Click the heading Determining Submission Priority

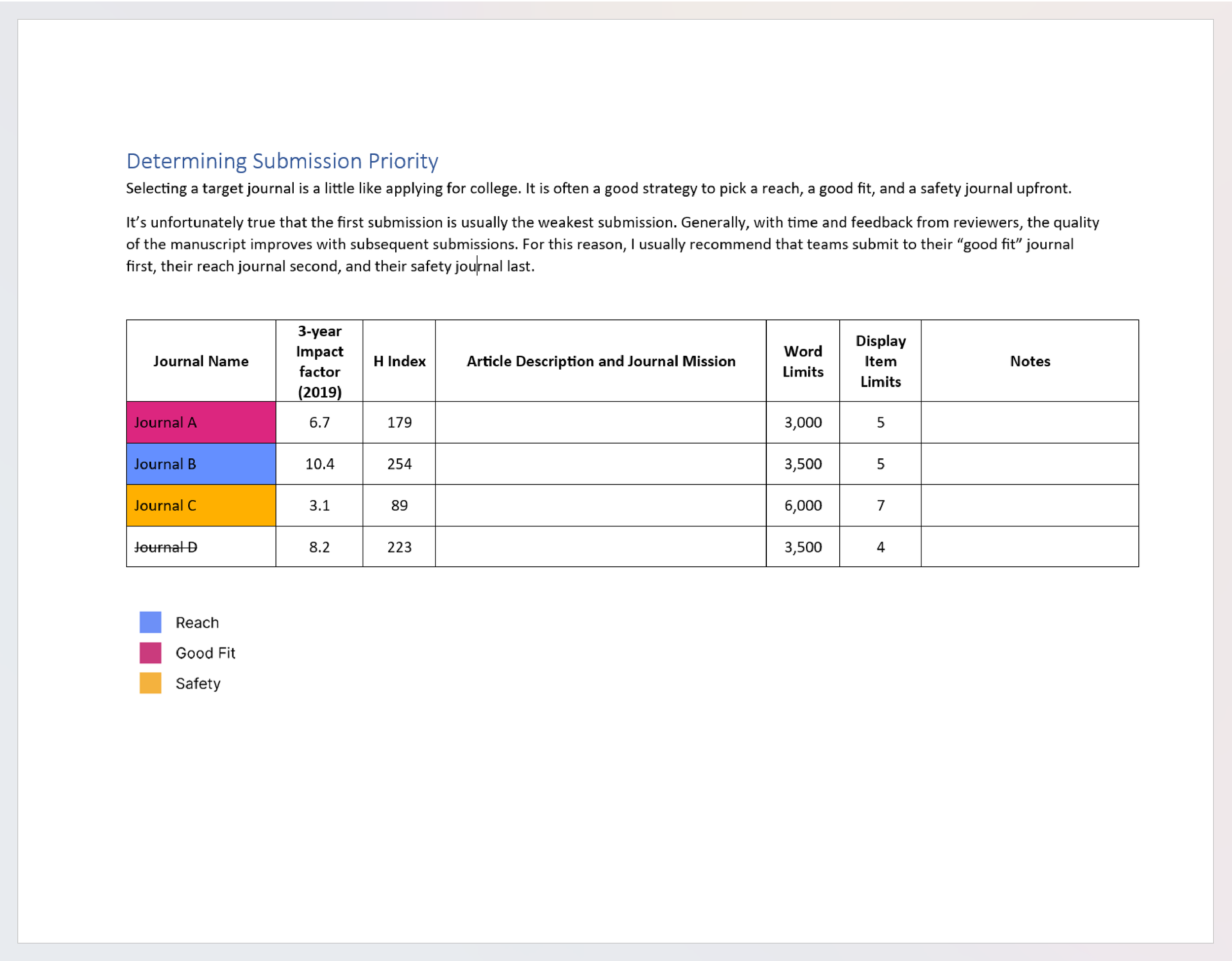pos(282,161)
